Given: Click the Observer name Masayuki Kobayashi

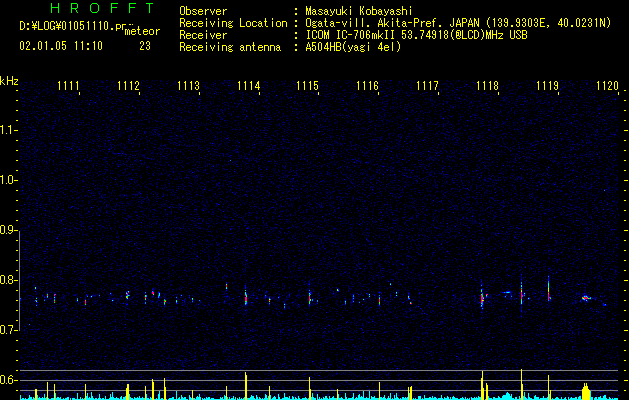Looking at the screenshot, I should click(359, 11).
